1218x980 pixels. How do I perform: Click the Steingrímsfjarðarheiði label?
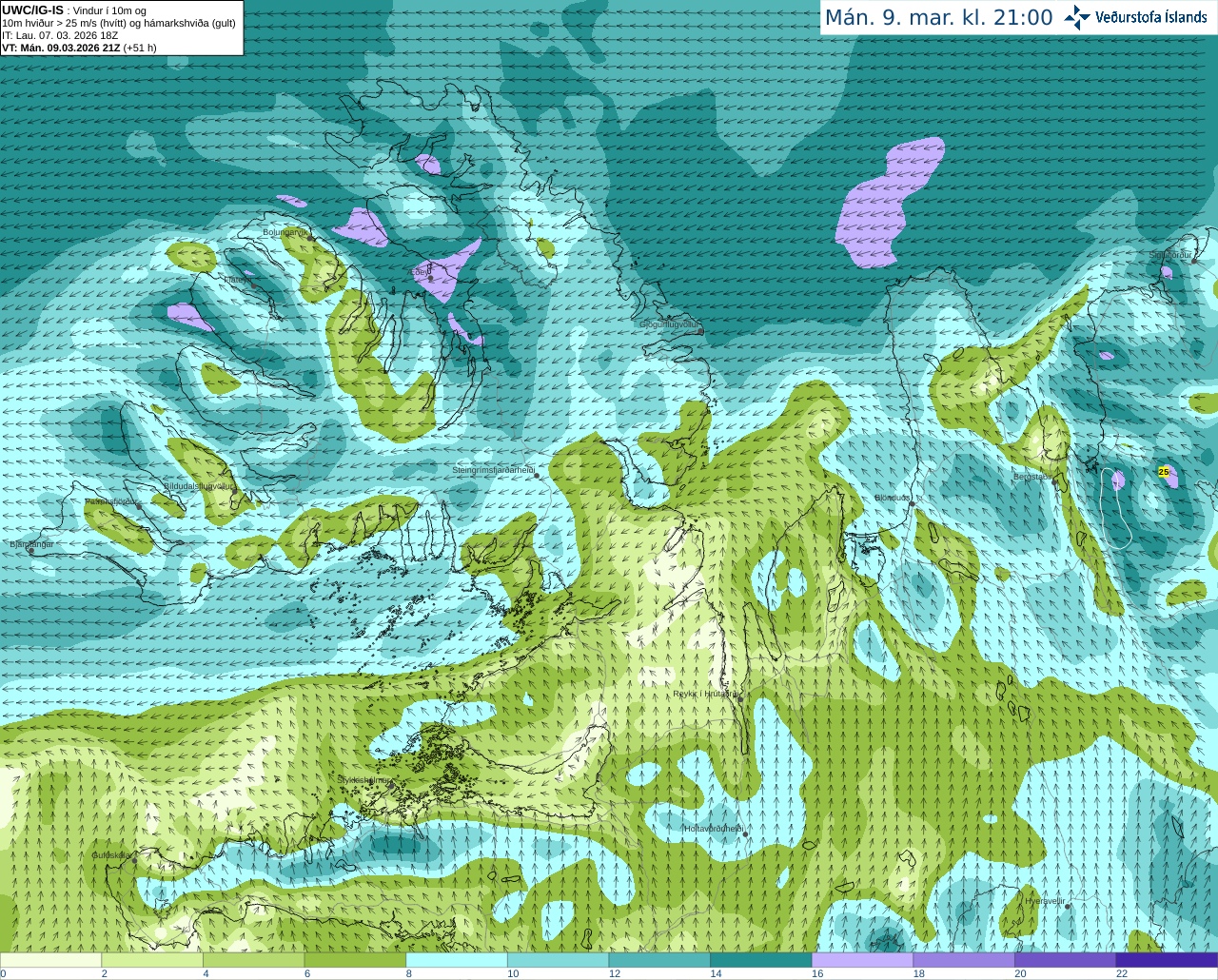click(493, 470)
